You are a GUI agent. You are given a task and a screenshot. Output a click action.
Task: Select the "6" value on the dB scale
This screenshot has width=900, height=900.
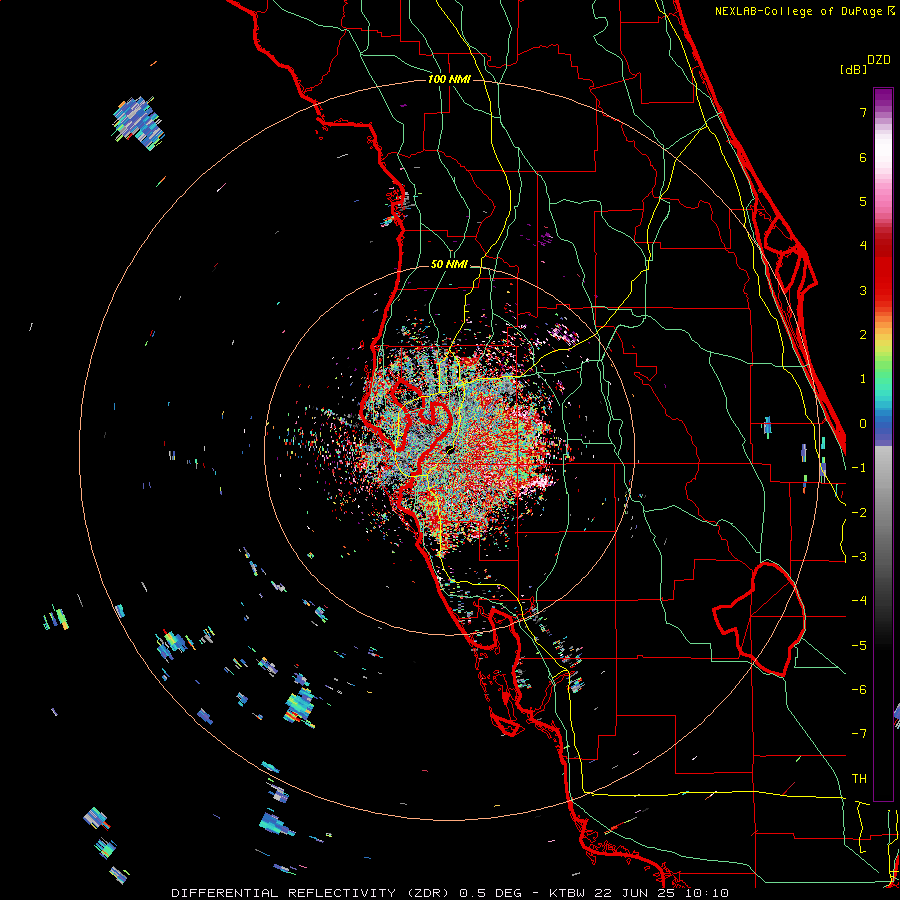point(863,157)
